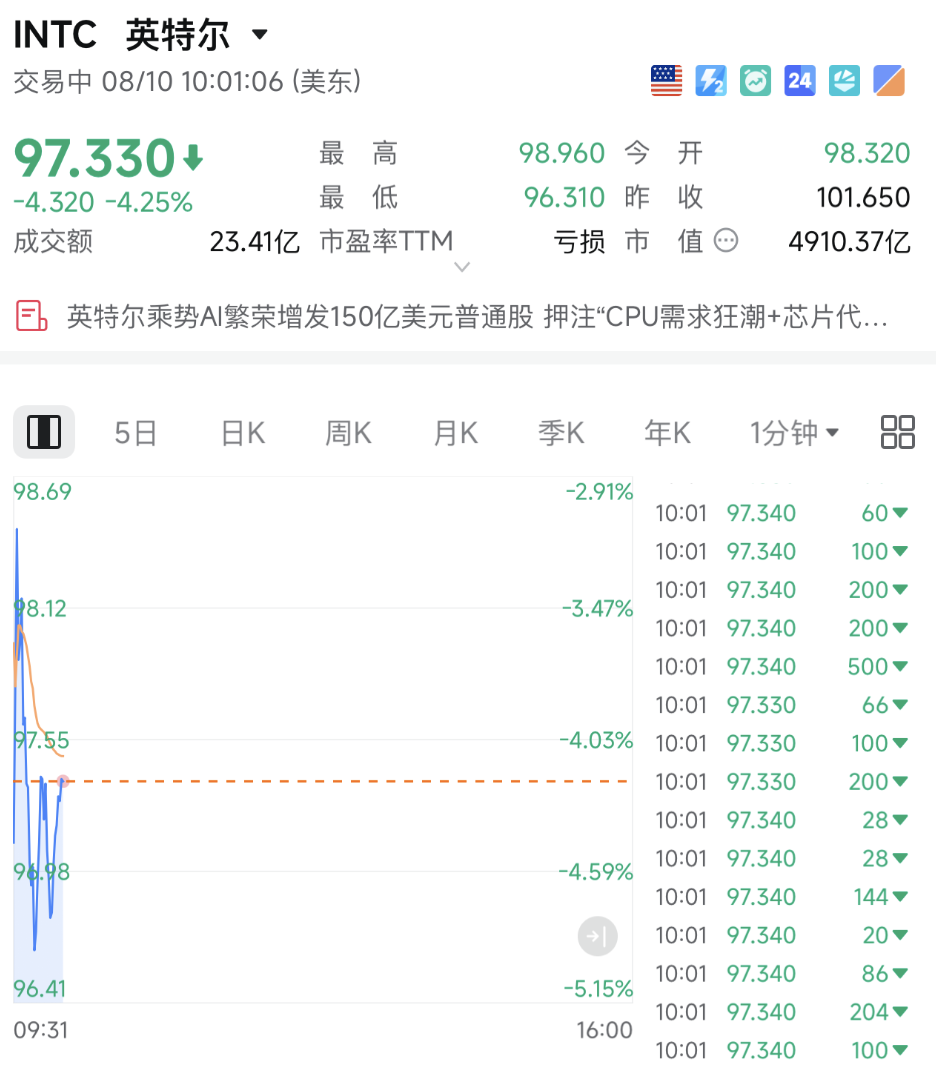Viewport: 936px width, 1072px height.
Task: Tap the US flag market icon
Action: tap(666, 81)
